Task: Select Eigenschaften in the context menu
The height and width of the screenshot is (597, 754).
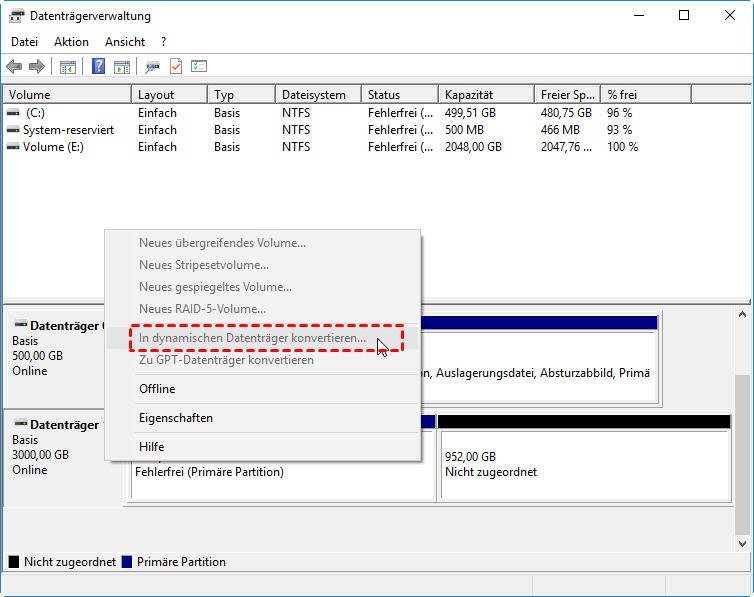Action: [x=263, y=418]
